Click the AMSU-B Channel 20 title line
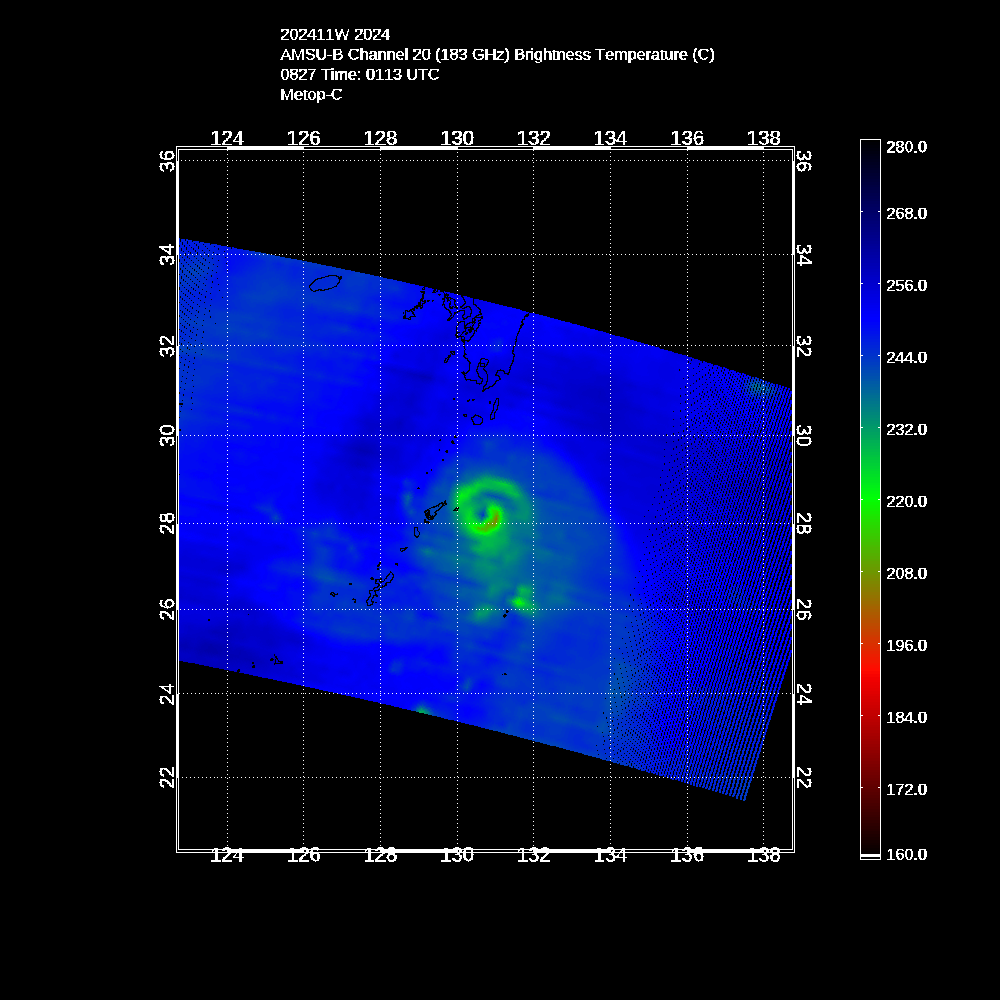This screenshot has width=1000, height=1000. (497, 55)
